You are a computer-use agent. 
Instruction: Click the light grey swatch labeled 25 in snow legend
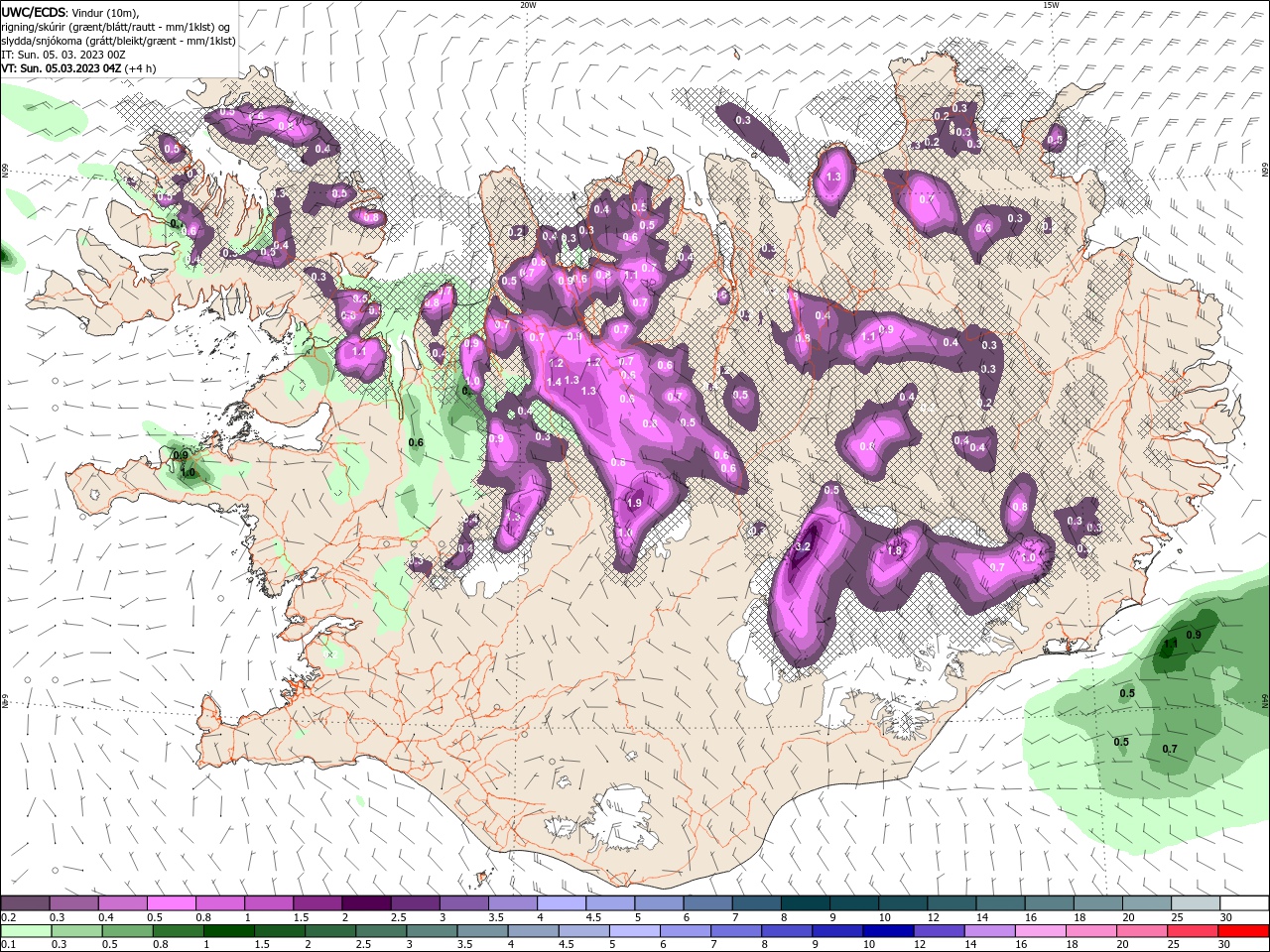(1196, 903)
